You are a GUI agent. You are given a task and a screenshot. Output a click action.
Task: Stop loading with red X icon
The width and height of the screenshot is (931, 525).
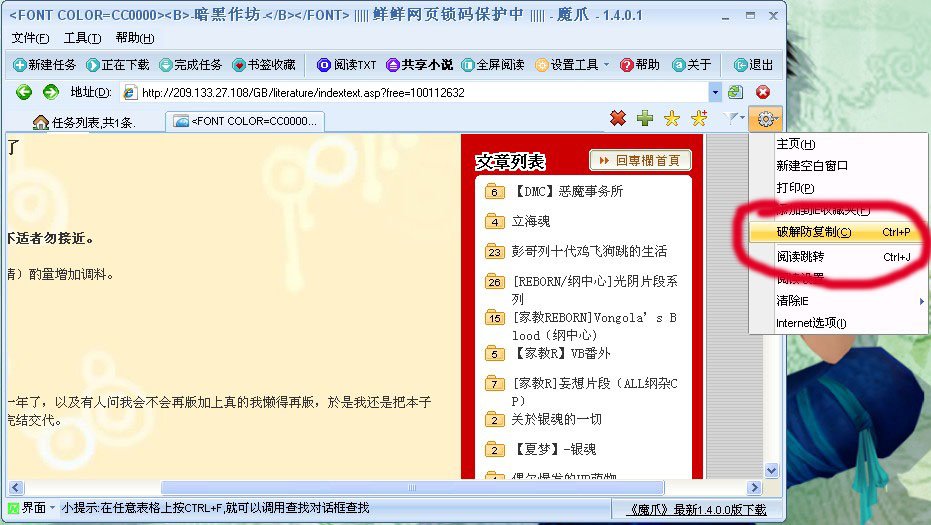pos(763,92)
